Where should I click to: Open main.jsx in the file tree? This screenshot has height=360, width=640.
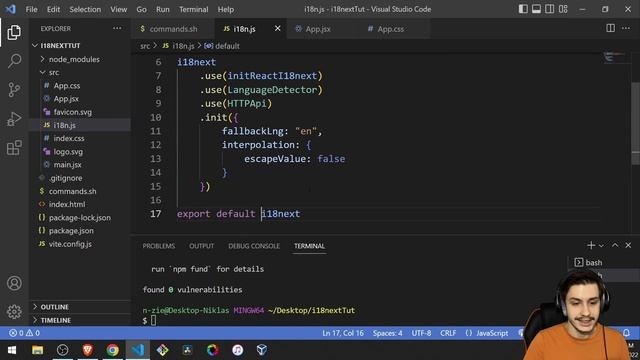click(67, 165)
